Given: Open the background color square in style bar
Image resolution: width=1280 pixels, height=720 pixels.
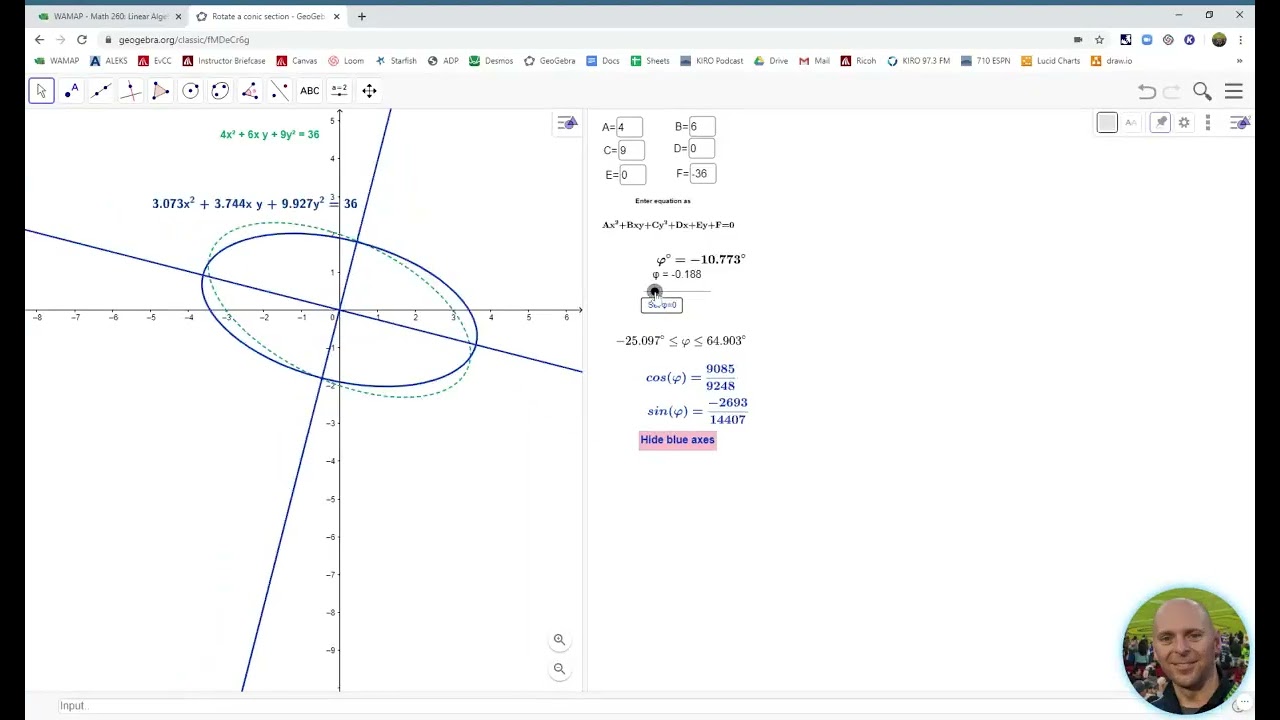Looking at the screenshot, I should click(x=1107, y=123).
